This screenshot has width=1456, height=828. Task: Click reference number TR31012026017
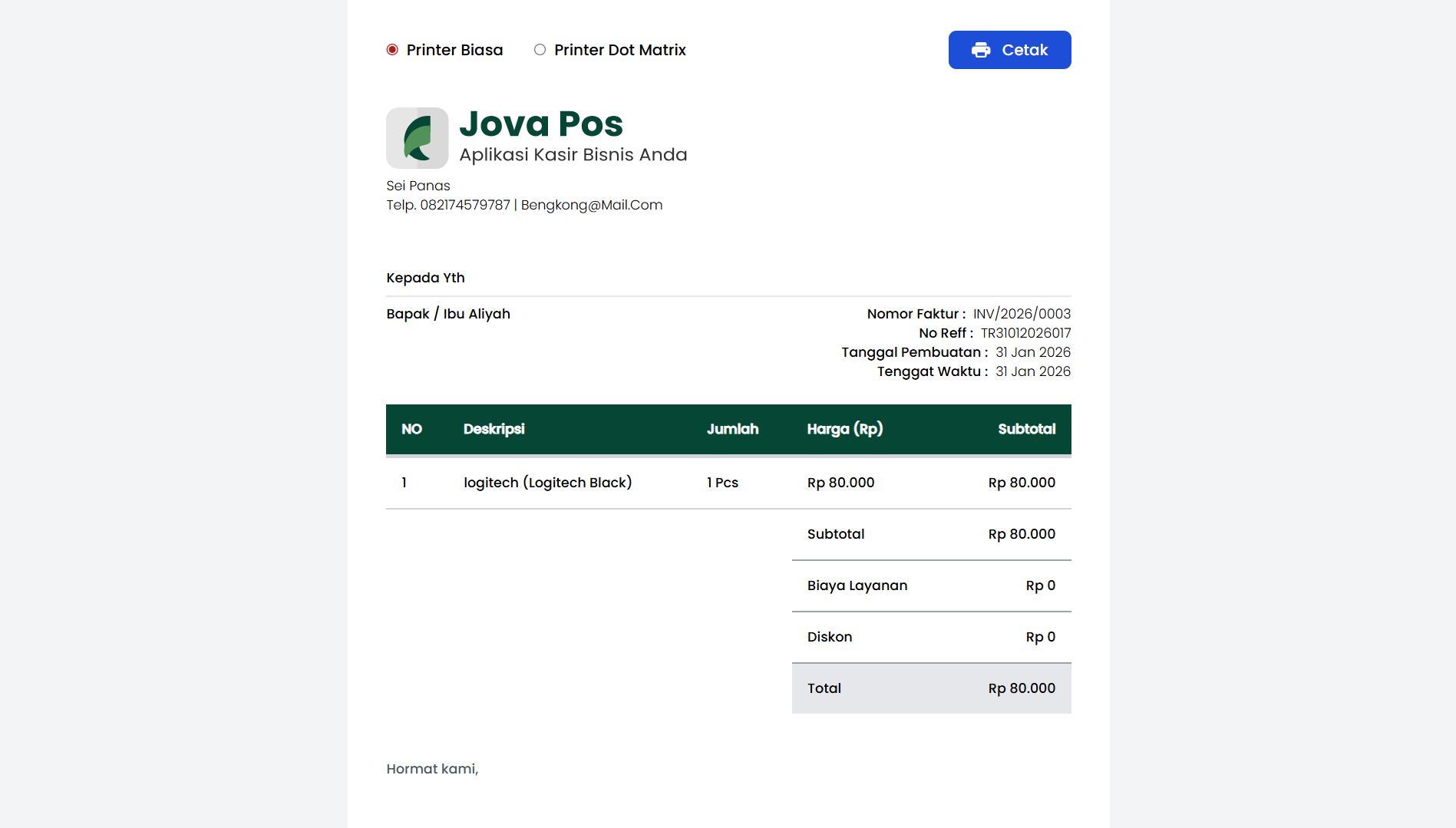[x=1025, y=333]
